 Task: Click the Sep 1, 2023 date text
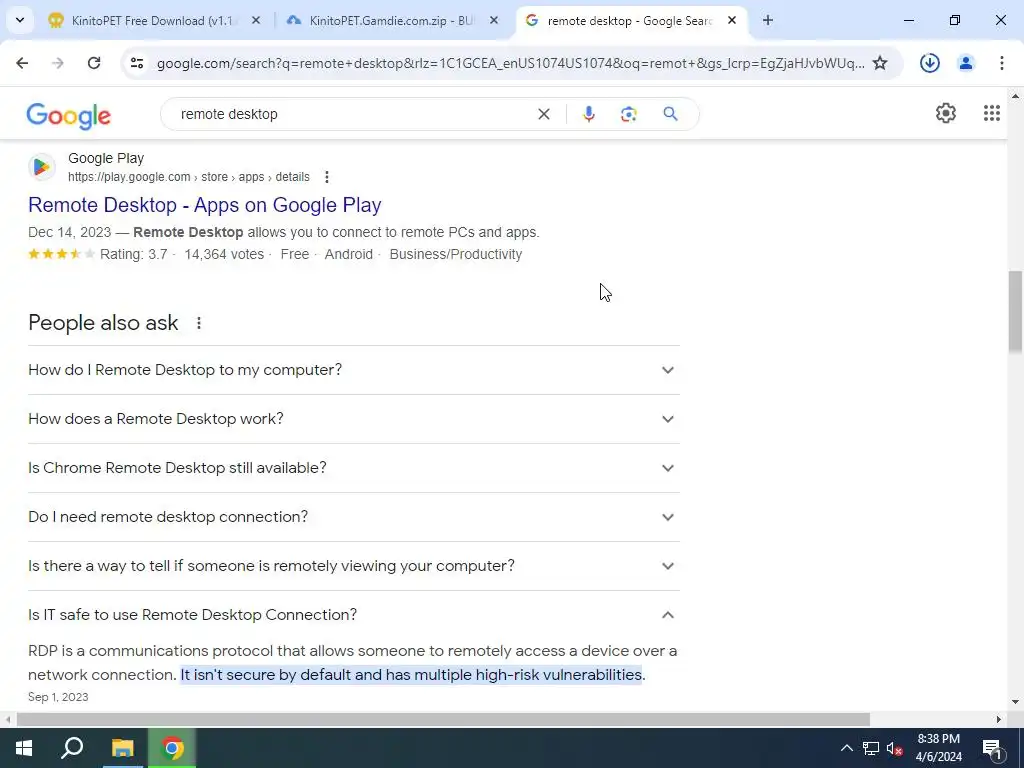[58, 697]
